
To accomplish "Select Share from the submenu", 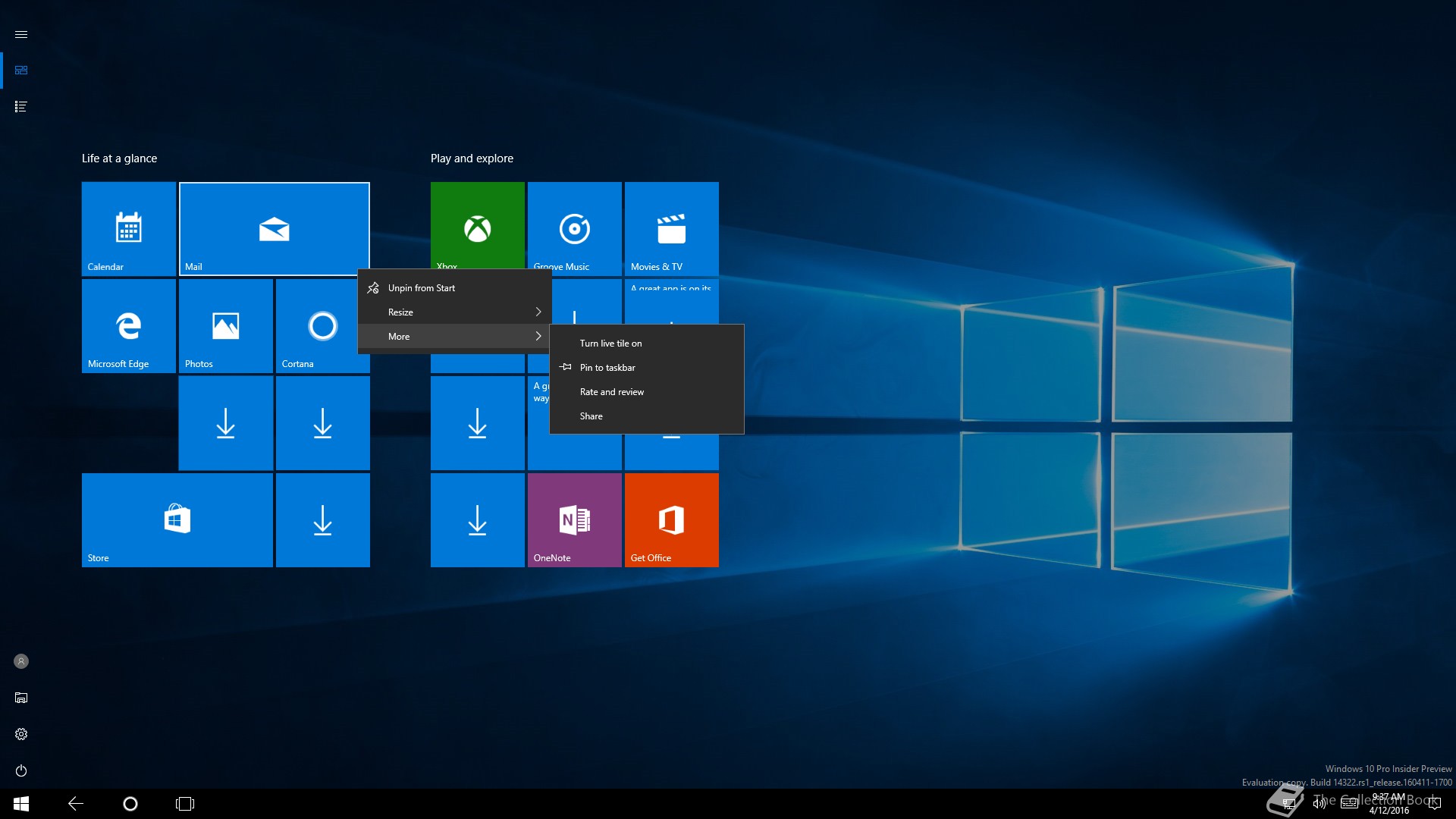I will pos(646,416).
